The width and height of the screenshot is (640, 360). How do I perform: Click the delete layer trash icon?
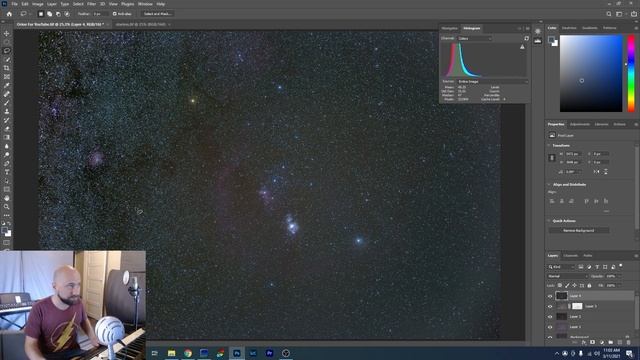pos(629,342)
